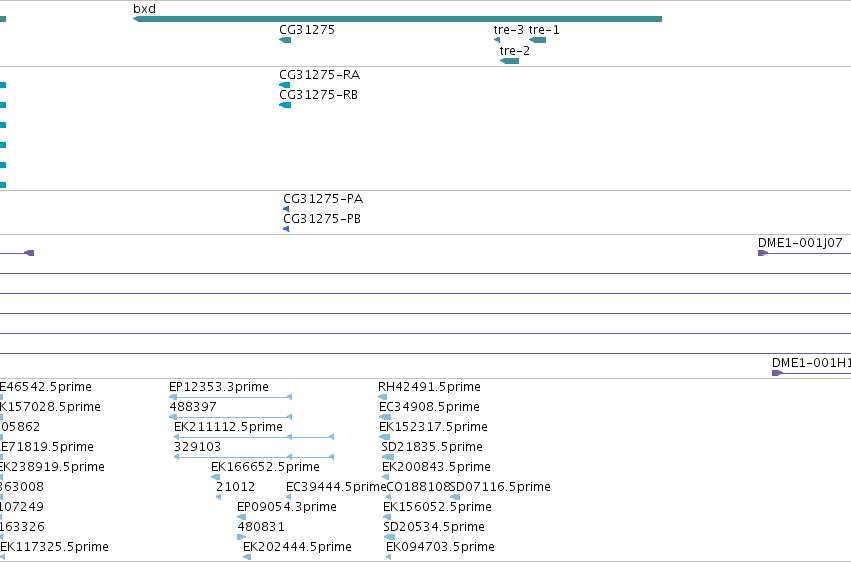Select the EP09054.3prime arrow glyph
Viewport: 851px width, 562px height.
pos(242,517)
